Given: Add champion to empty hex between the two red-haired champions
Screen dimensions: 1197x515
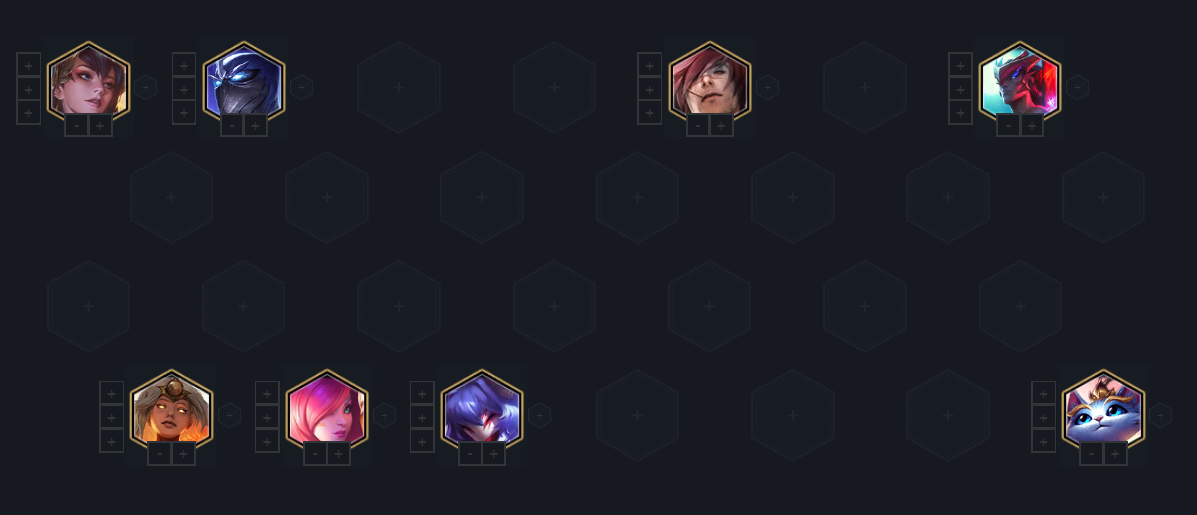Looking at the screenshot, I should pos(865,88).
